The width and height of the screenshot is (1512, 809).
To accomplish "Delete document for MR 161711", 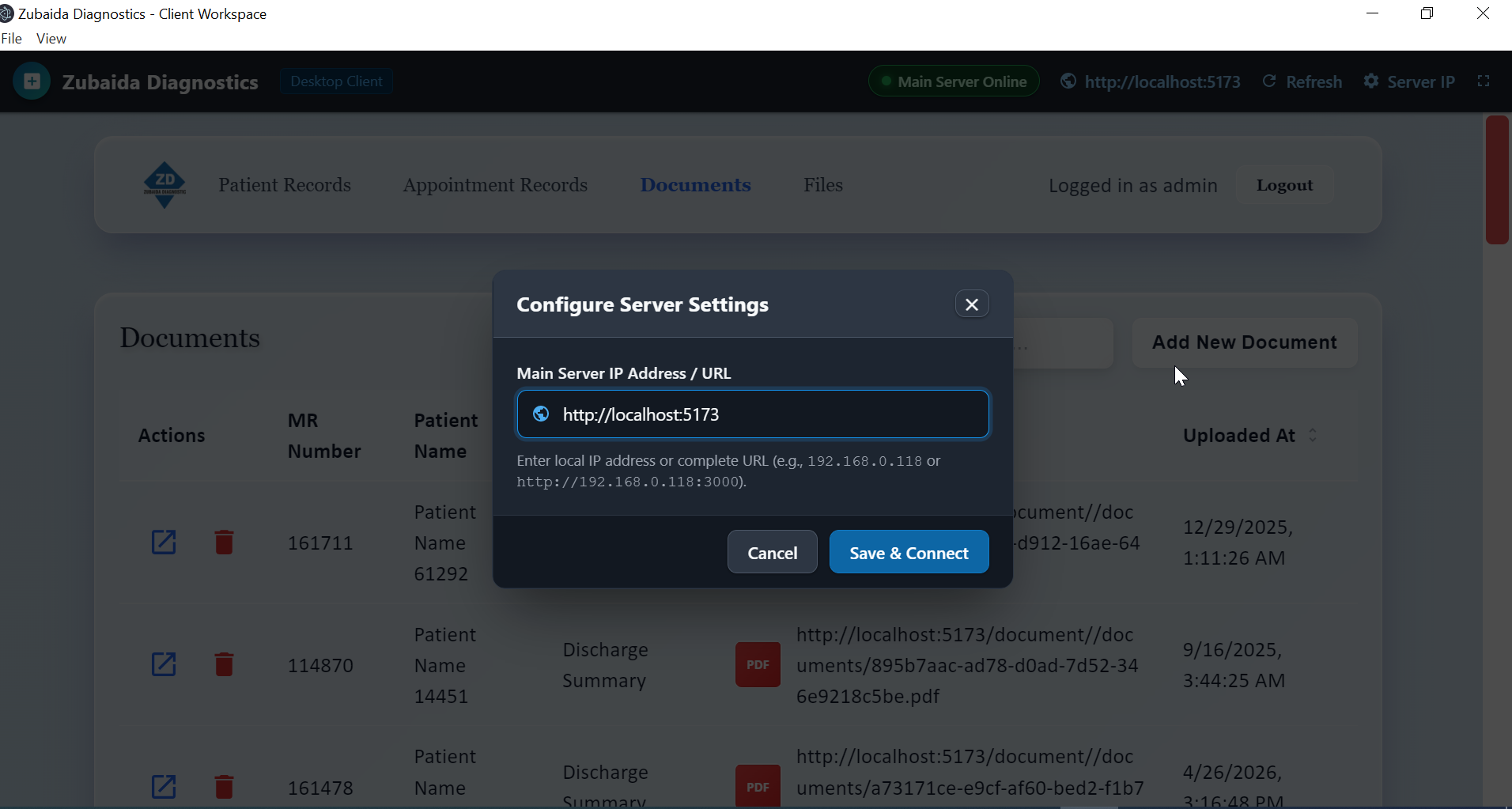I will pos(224,542).
